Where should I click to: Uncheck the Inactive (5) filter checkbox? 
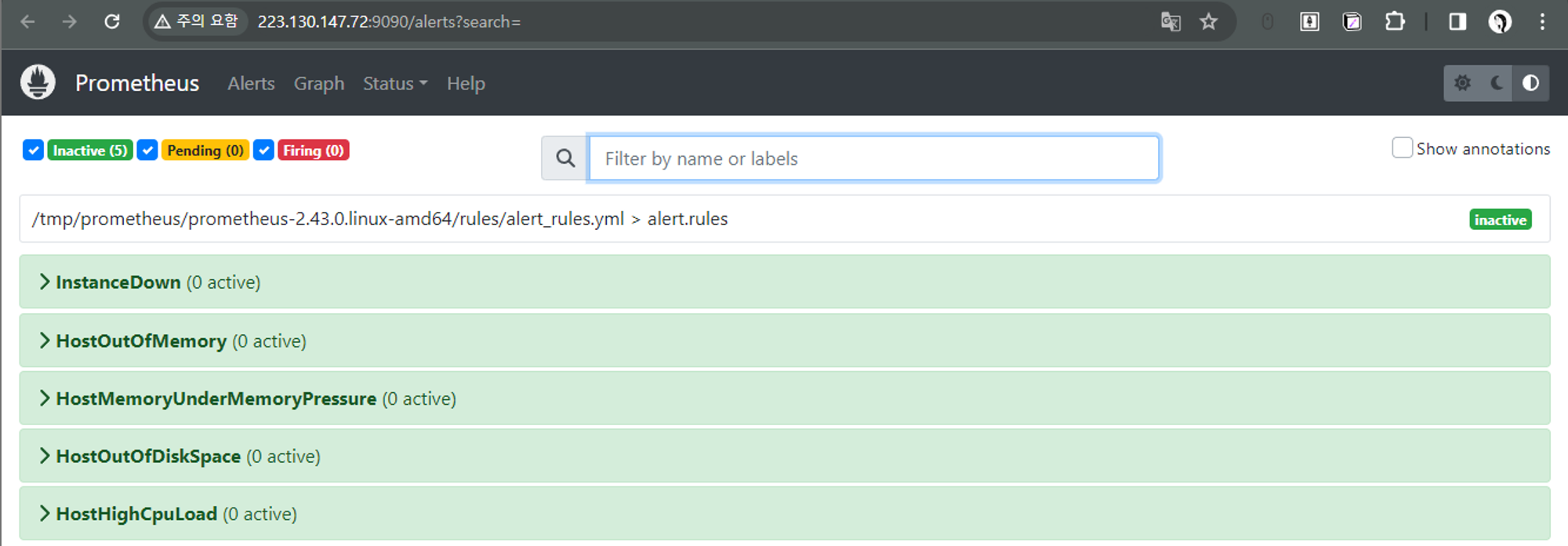point(33,150)
